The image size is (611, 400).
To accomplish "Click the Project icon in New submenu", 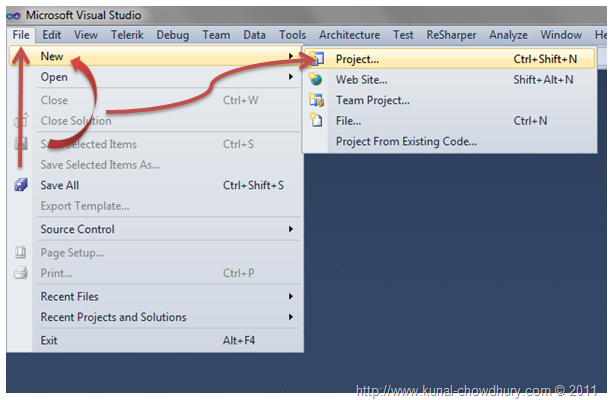I will (317, 59).
